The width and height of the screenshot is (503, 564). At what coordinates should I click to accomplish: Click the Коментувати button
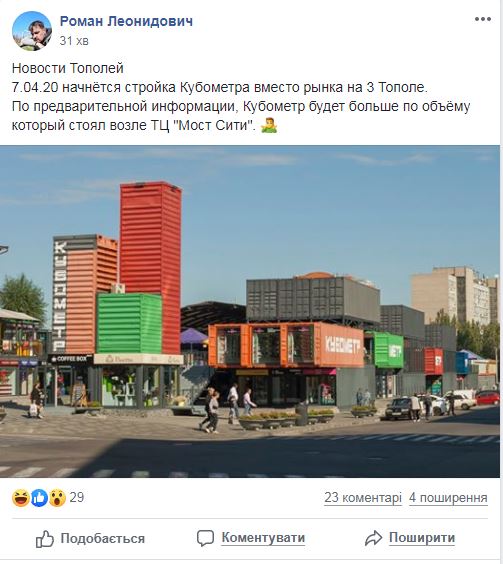(x=251, y=538)
